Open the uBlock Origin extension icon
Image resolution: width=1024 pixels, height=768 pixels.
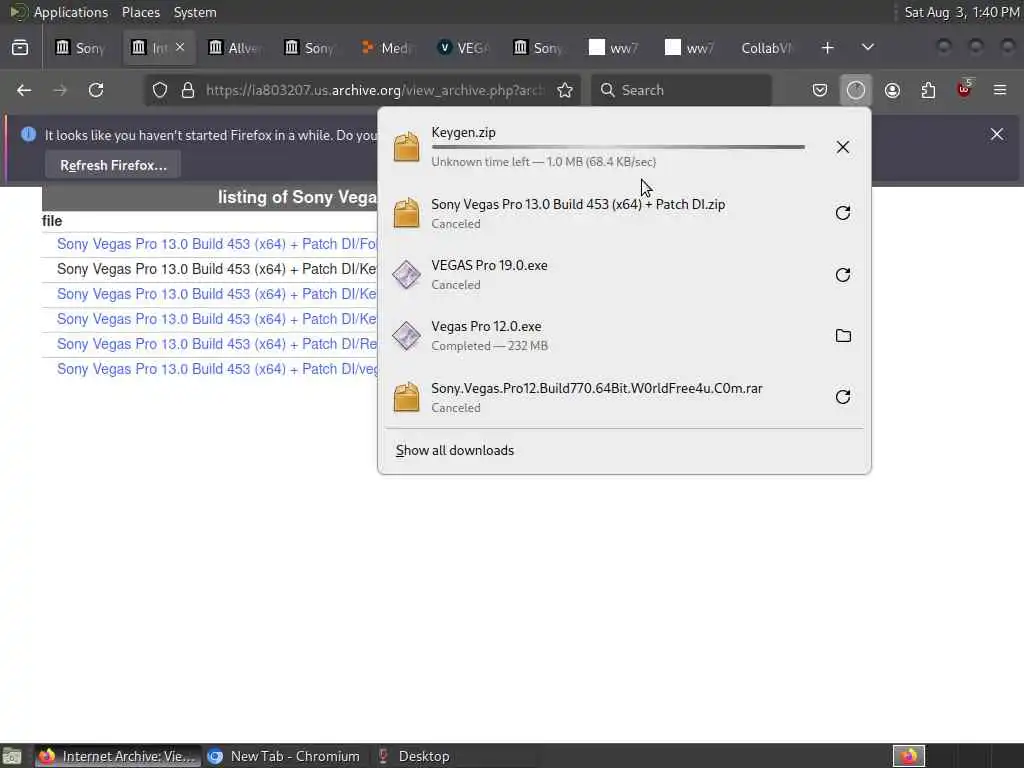click(964, 90)
